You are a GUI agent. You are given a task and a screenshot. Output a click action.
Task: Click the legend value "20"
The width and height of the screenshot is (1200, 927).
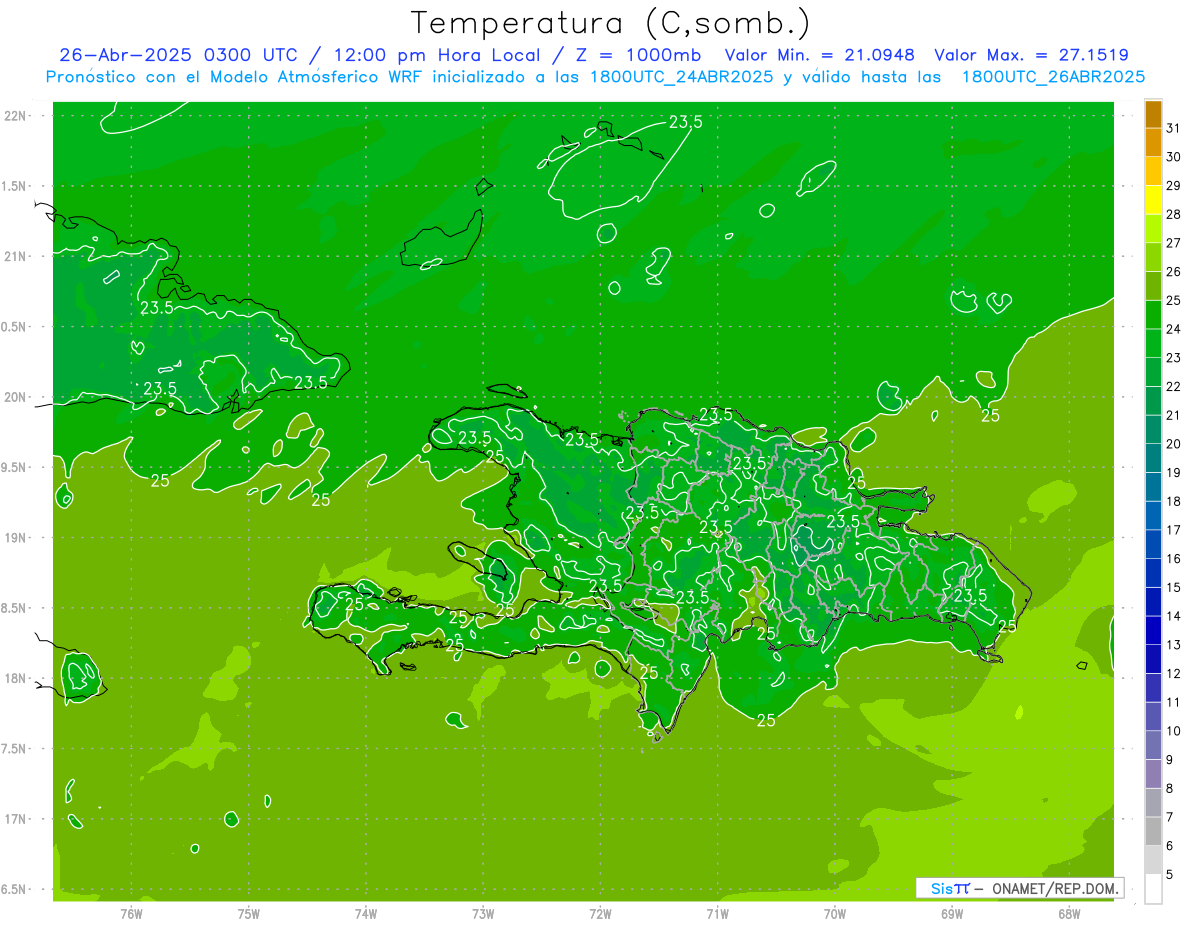(1173, 444)
